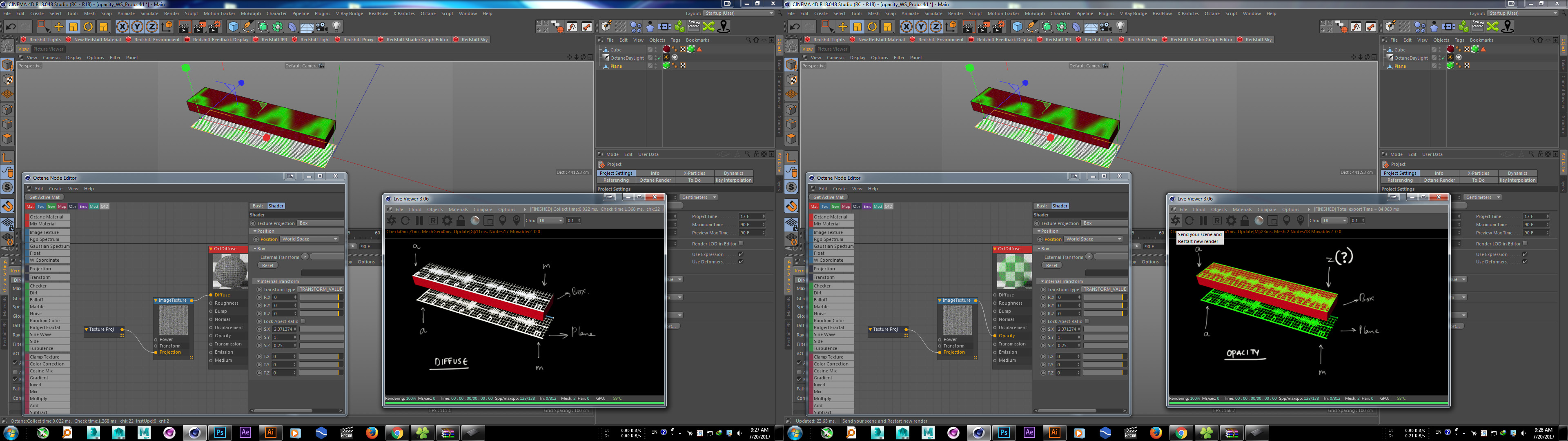This screenshot has width=1568, height=441.
Task: Click the send scene icon in the OPACITY Live Viewer
Action: coord(1176,220)
